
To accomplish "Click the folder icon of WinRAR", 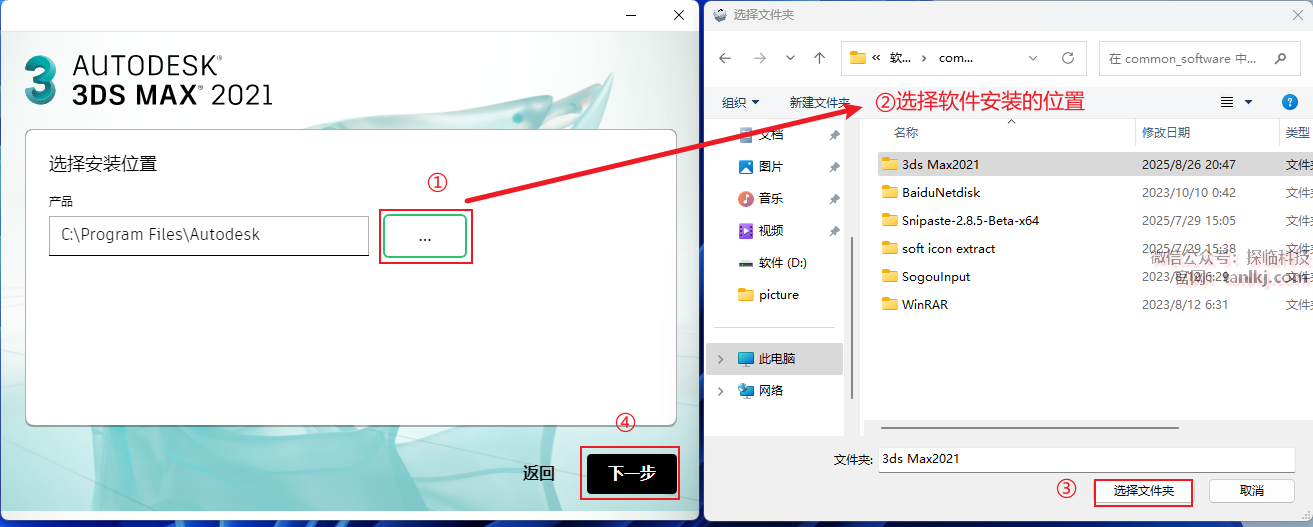I will [889, 304].
